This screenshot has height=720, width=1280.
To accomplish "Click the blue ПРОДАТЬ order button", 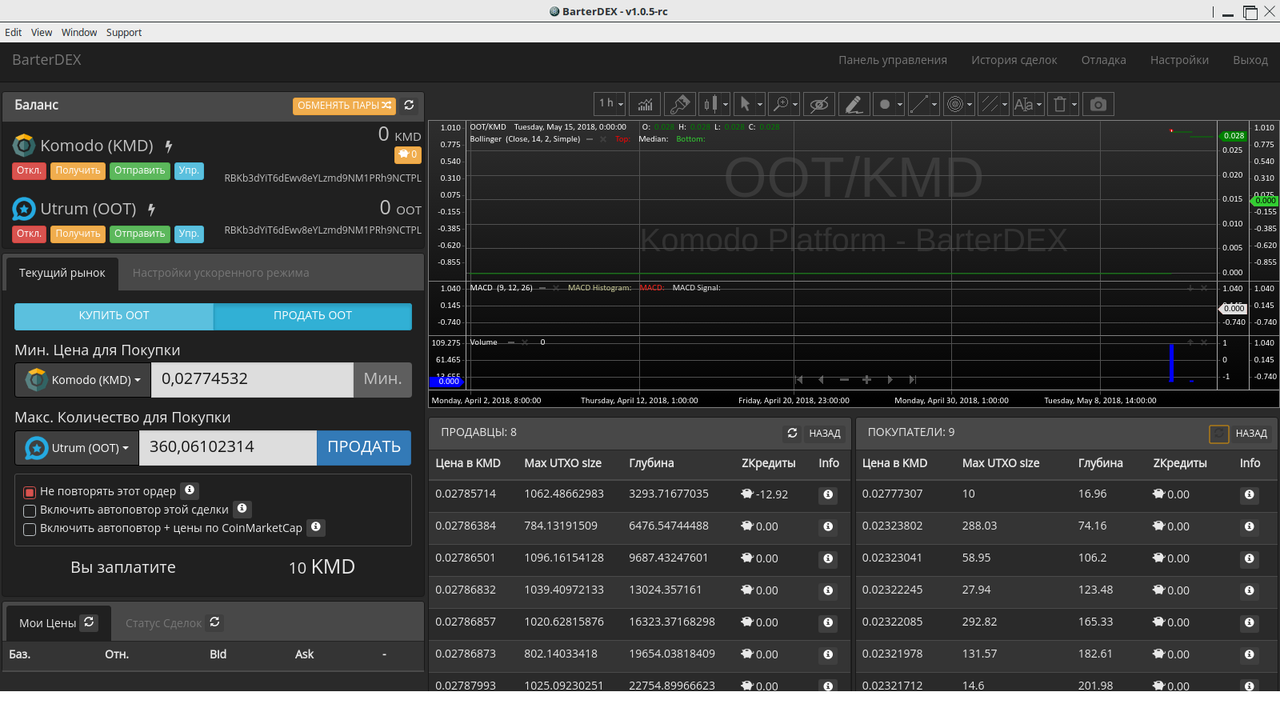I will 364,447.
